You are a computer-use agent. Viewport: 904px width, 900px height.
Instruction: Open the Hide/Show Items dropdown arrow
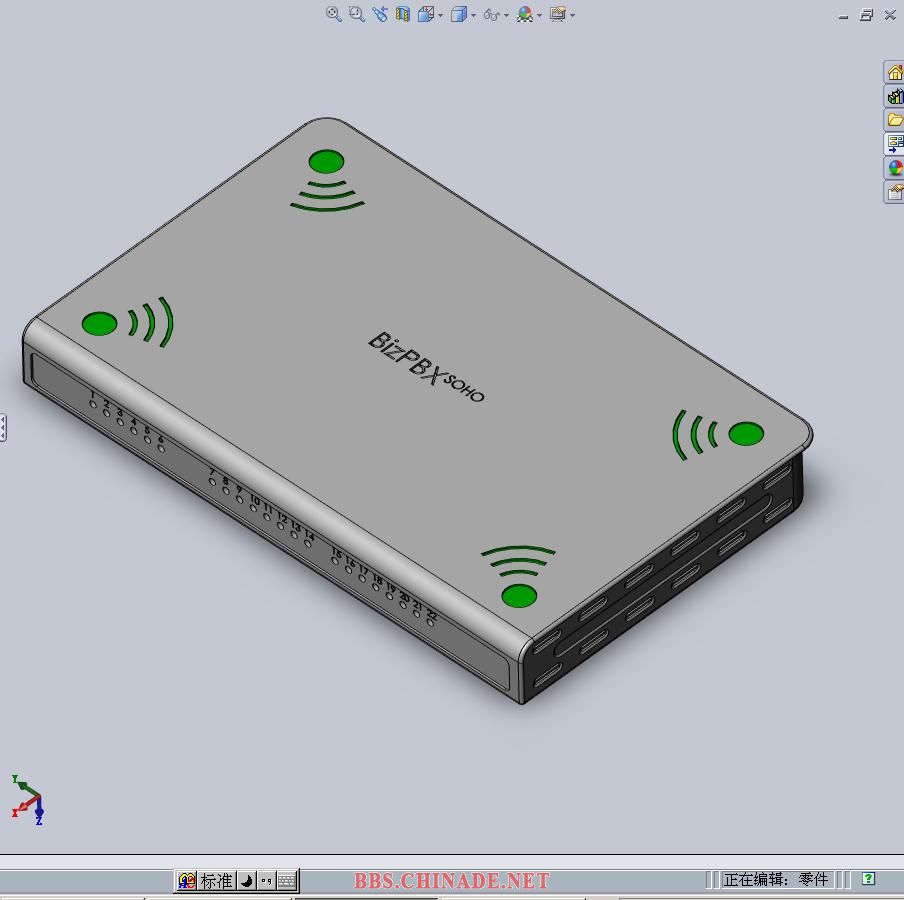click(507, 16)
